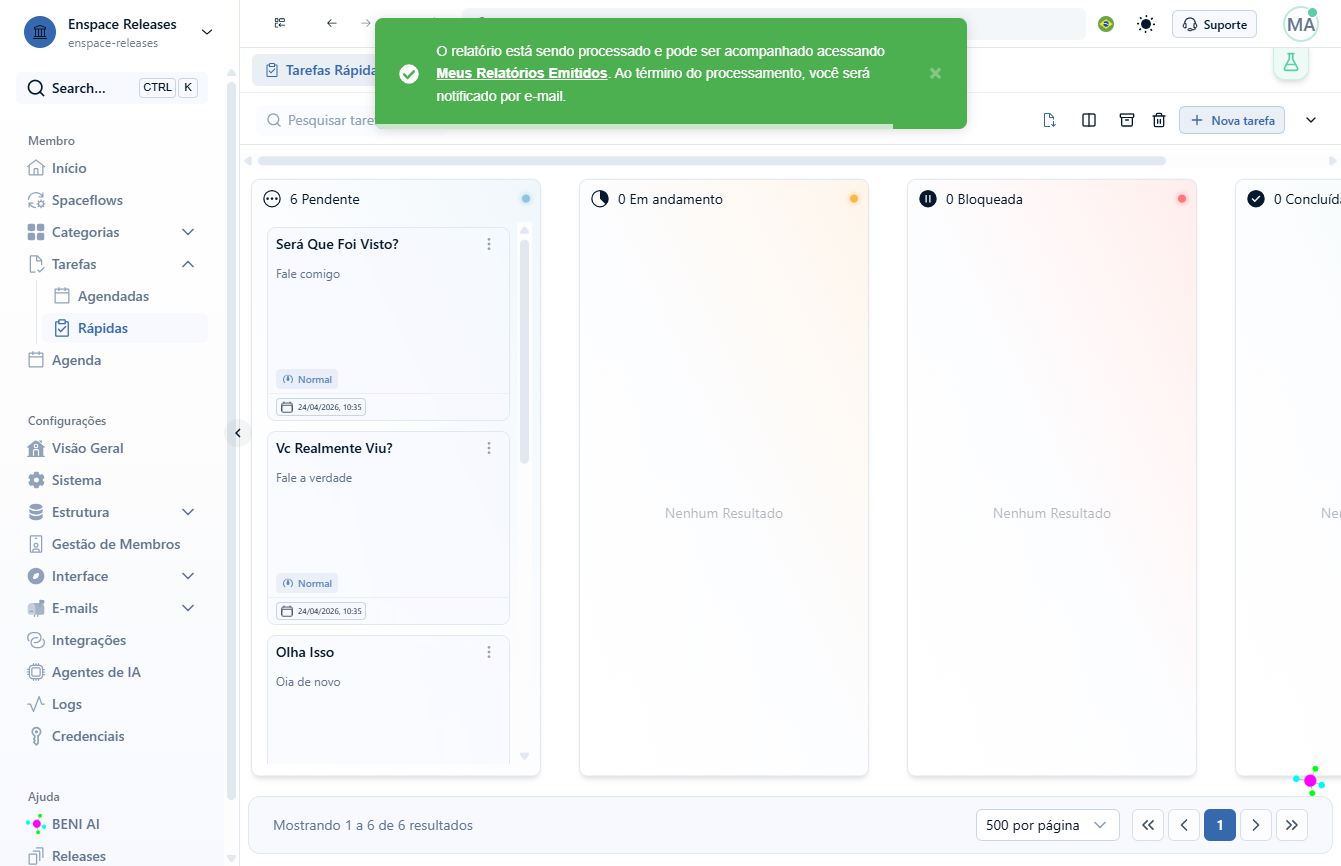Toggle the column layout view icon
The height and width of the screenshot is (866, 1341).
click(x=1089, y=120)
